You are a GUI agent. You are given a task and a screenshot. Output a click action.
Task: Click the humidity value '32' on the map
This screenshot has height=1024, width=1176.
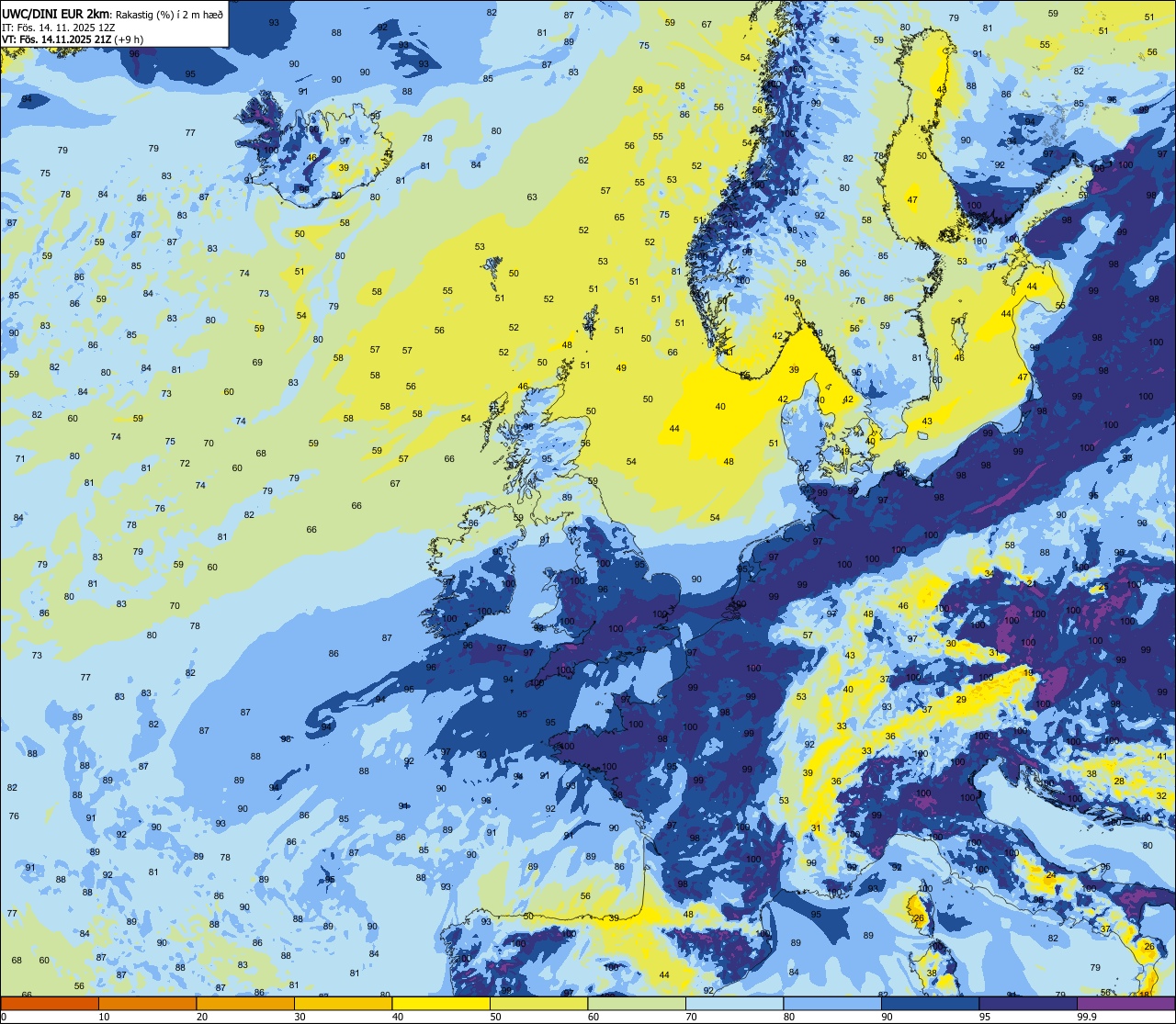(x=1160, y=795)
